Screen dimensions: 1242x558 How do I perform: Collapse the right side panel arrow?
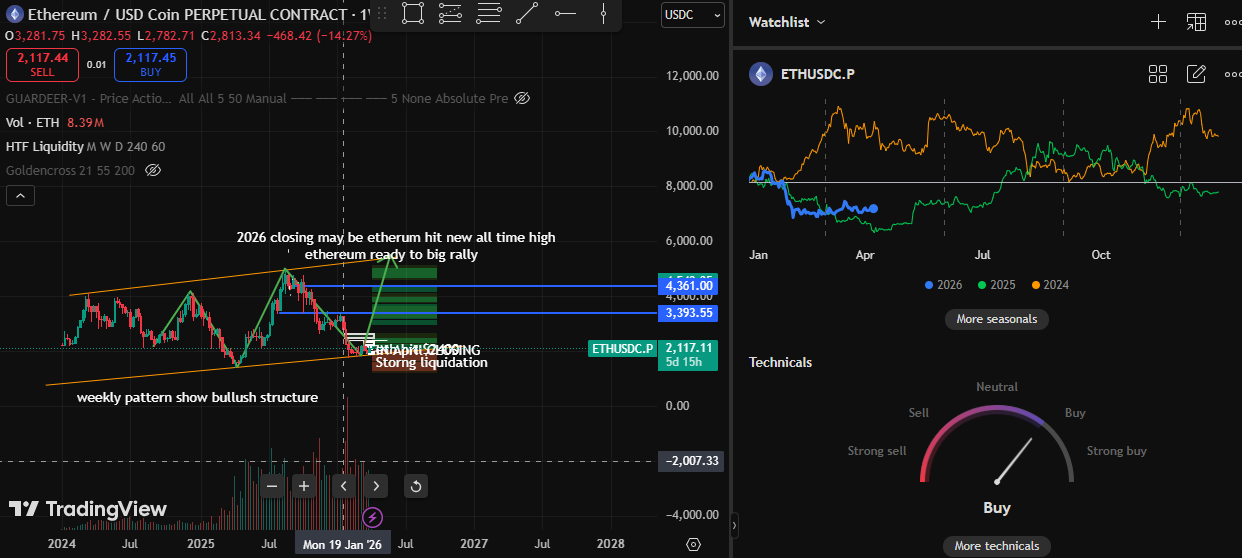coord(735,524)
